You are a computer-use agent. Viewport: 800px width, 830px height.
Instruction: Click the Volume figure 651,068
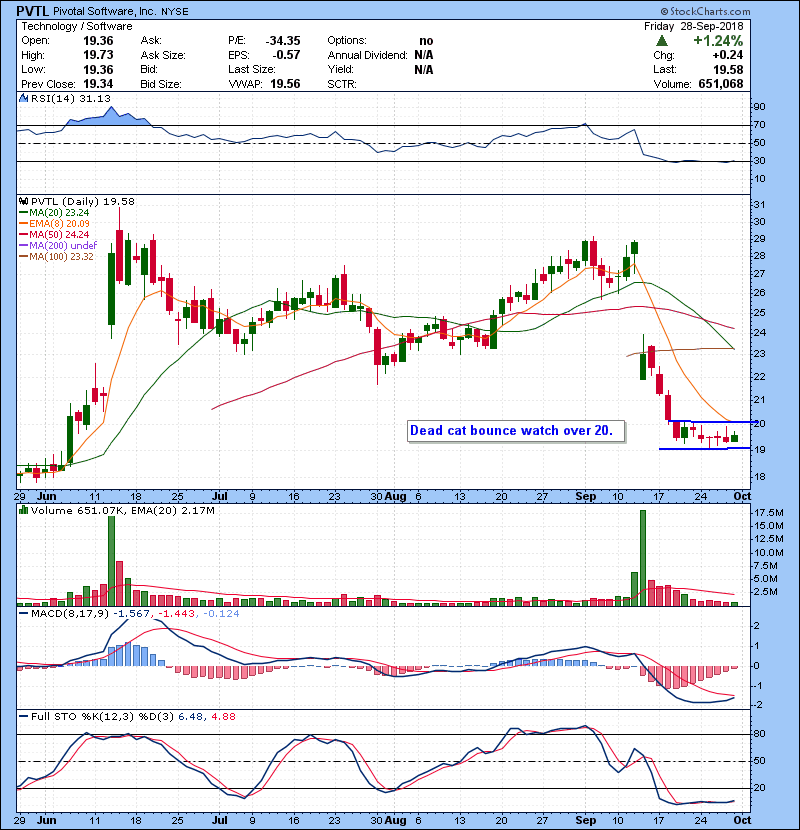(x=721, y=84)
